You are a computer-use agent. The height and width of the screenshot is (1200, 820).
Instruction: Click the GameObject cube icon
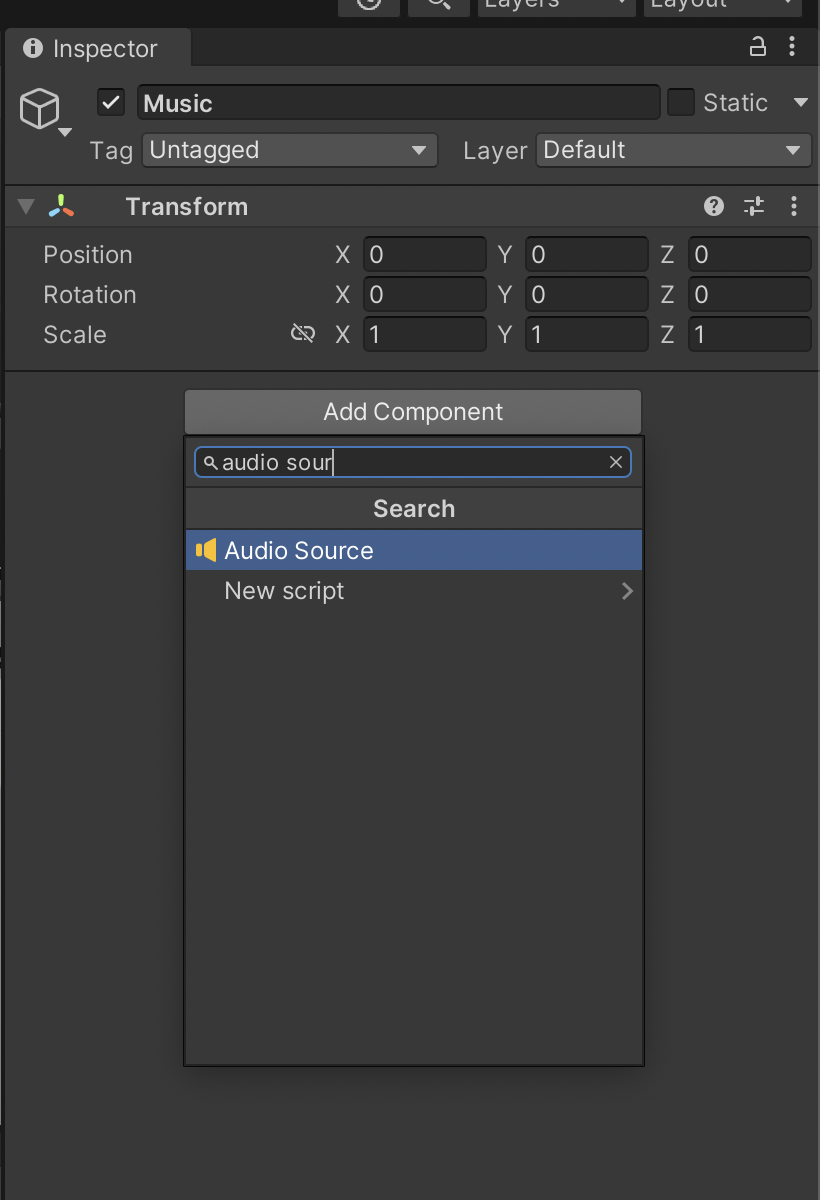point(40,108)
